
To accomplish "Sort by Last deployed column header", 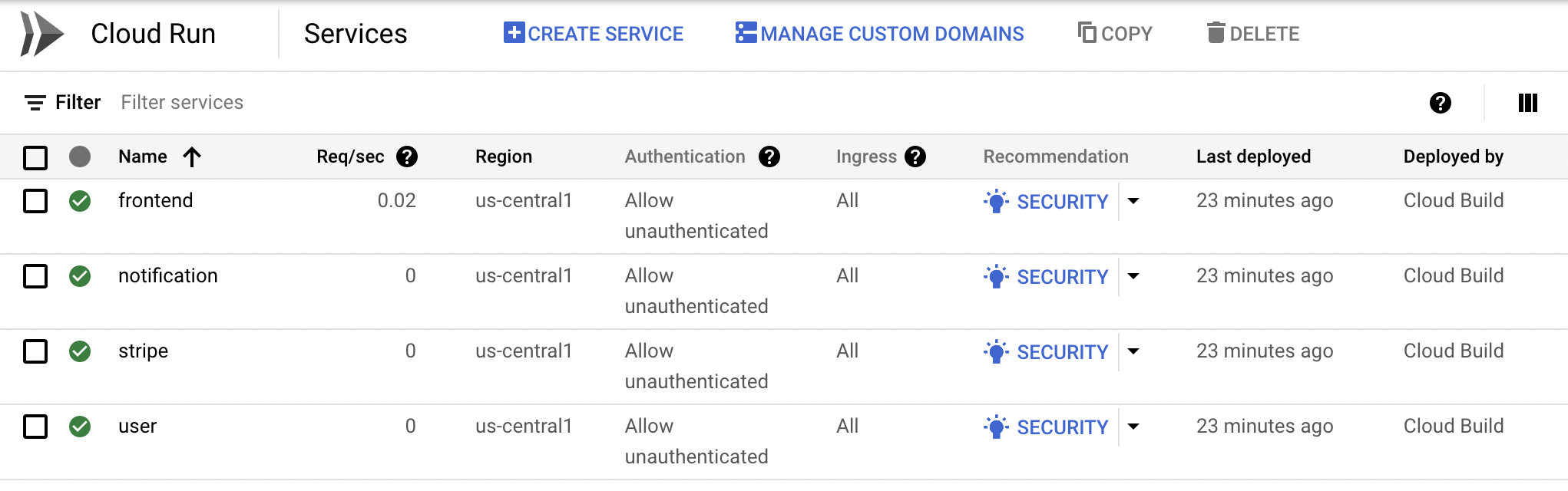I will coord(1253,157).
